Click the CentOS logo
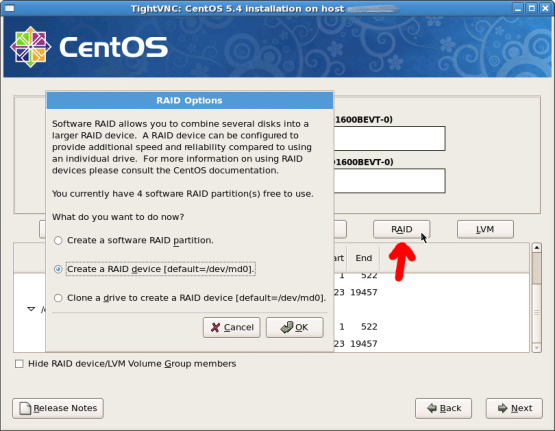555x431 pixels. click(x=88, y=47)
